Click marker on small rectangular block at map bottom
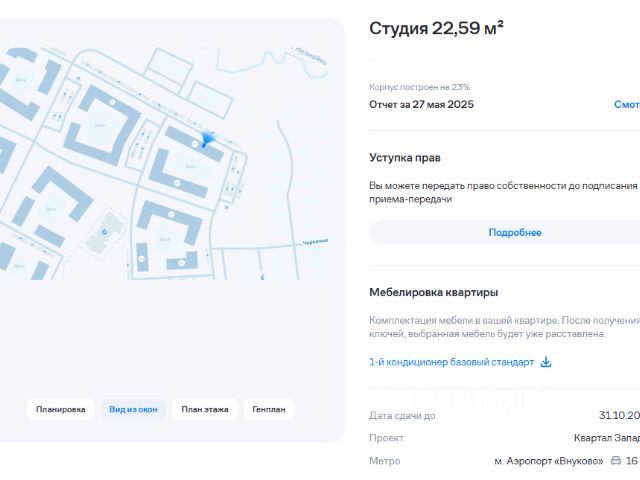The width and height of the screenshot is (640, 480). pyautogui.click(x=142, y=259)
